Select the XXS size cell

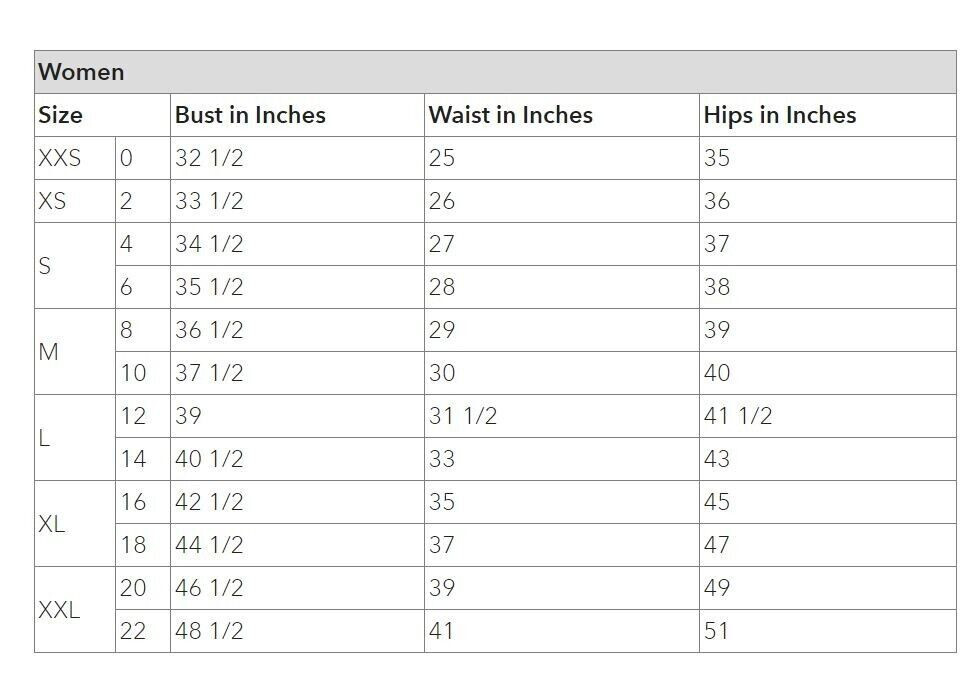pyautogui.click(x=75, y=158)
